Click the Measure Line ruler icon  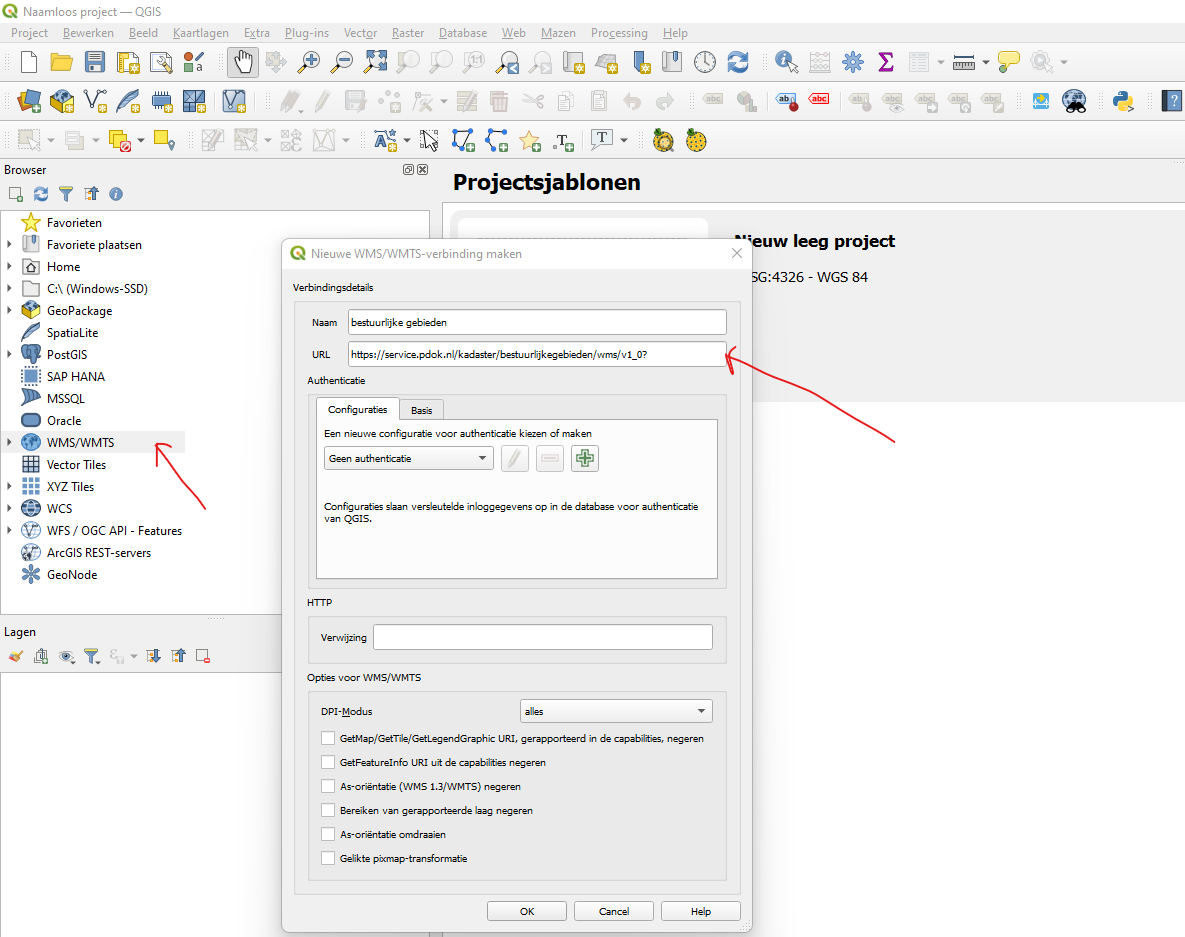[x=964, y=62]
